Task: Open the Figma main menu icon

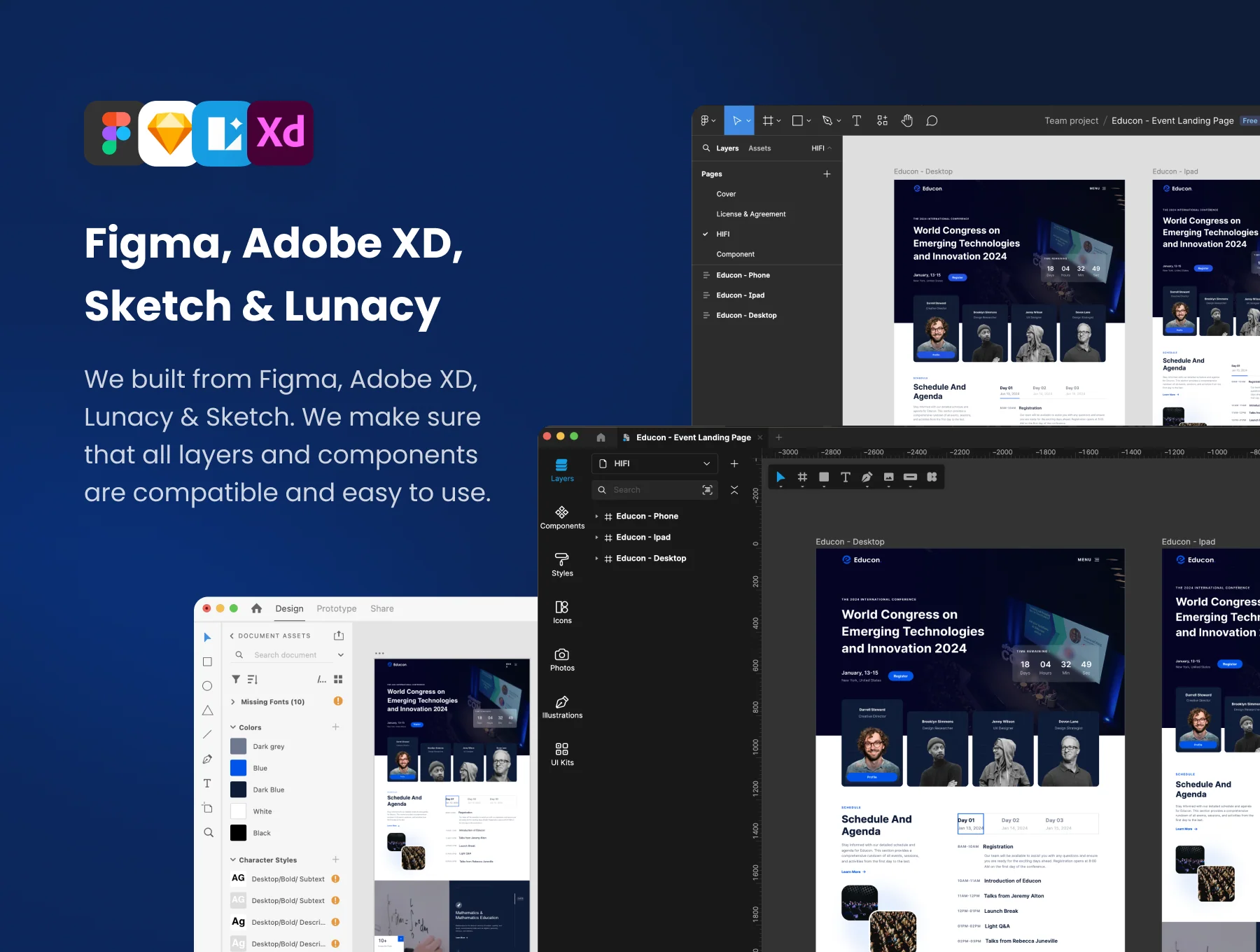Action: click(x=708, y=120)
